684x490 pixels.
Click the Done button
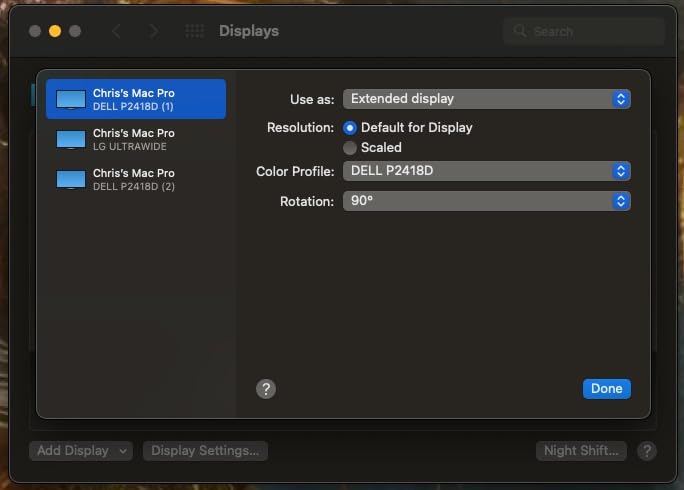(606, 389)
